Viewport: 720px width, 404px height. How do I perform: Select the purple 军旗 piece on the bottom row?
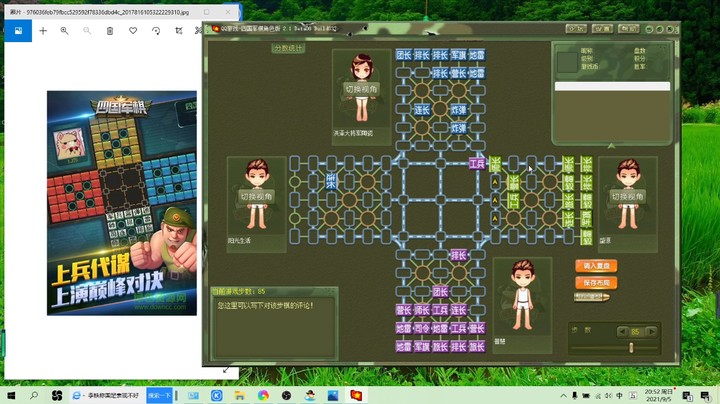click(422, 347)
